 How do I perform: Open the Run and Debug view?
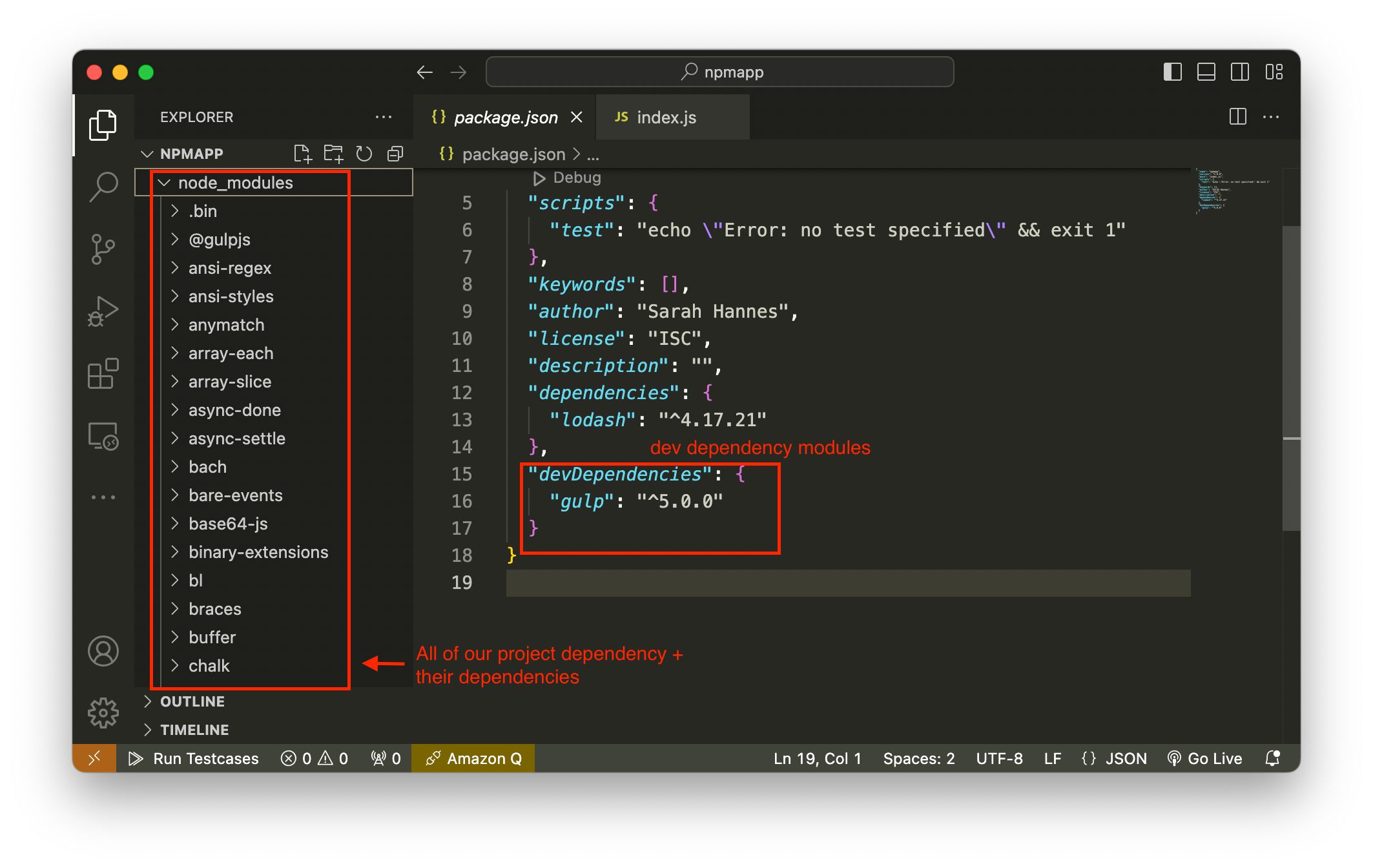[103, 311]
